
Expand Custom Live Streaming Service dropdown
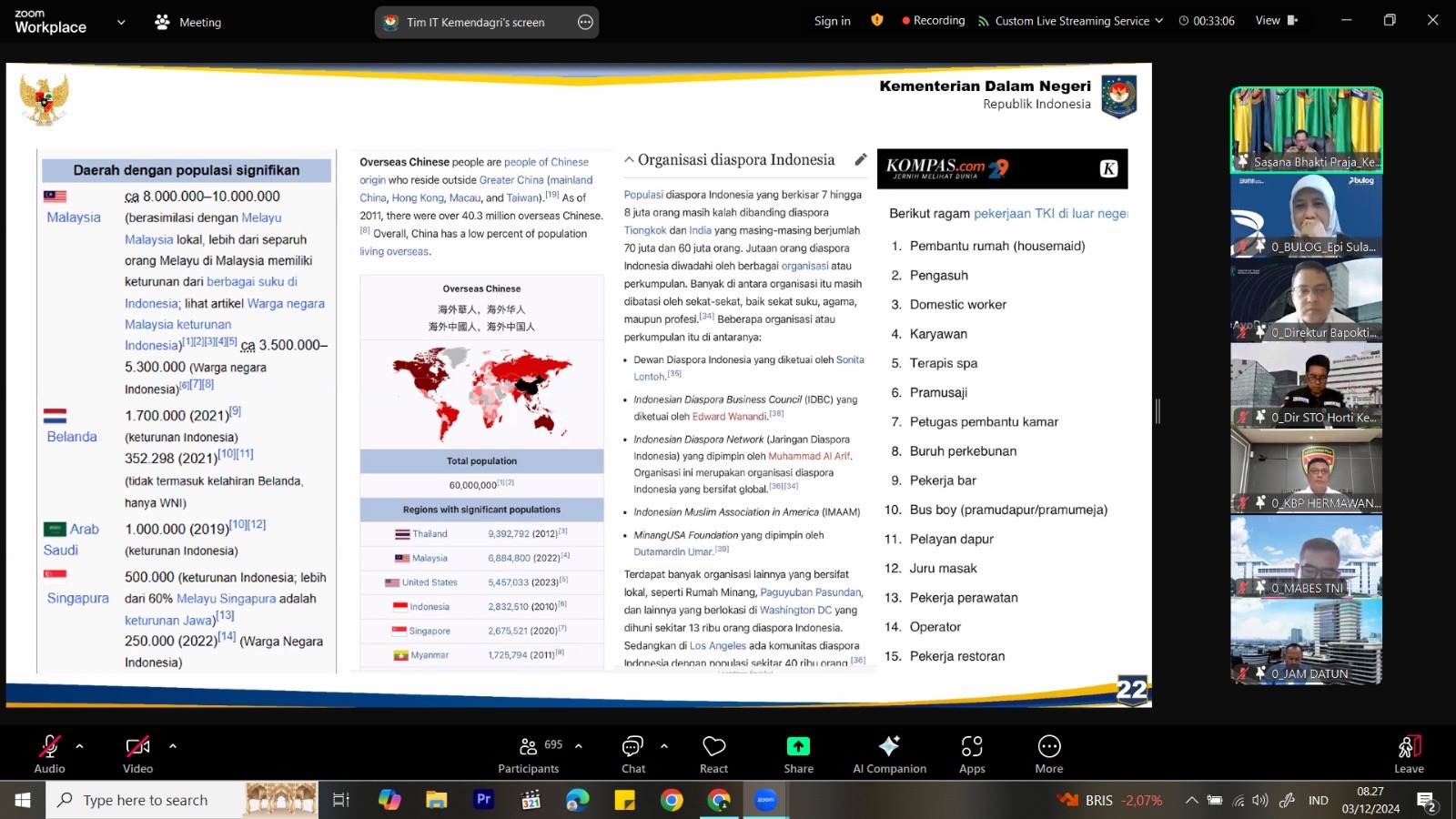(x=1071, y=21)
